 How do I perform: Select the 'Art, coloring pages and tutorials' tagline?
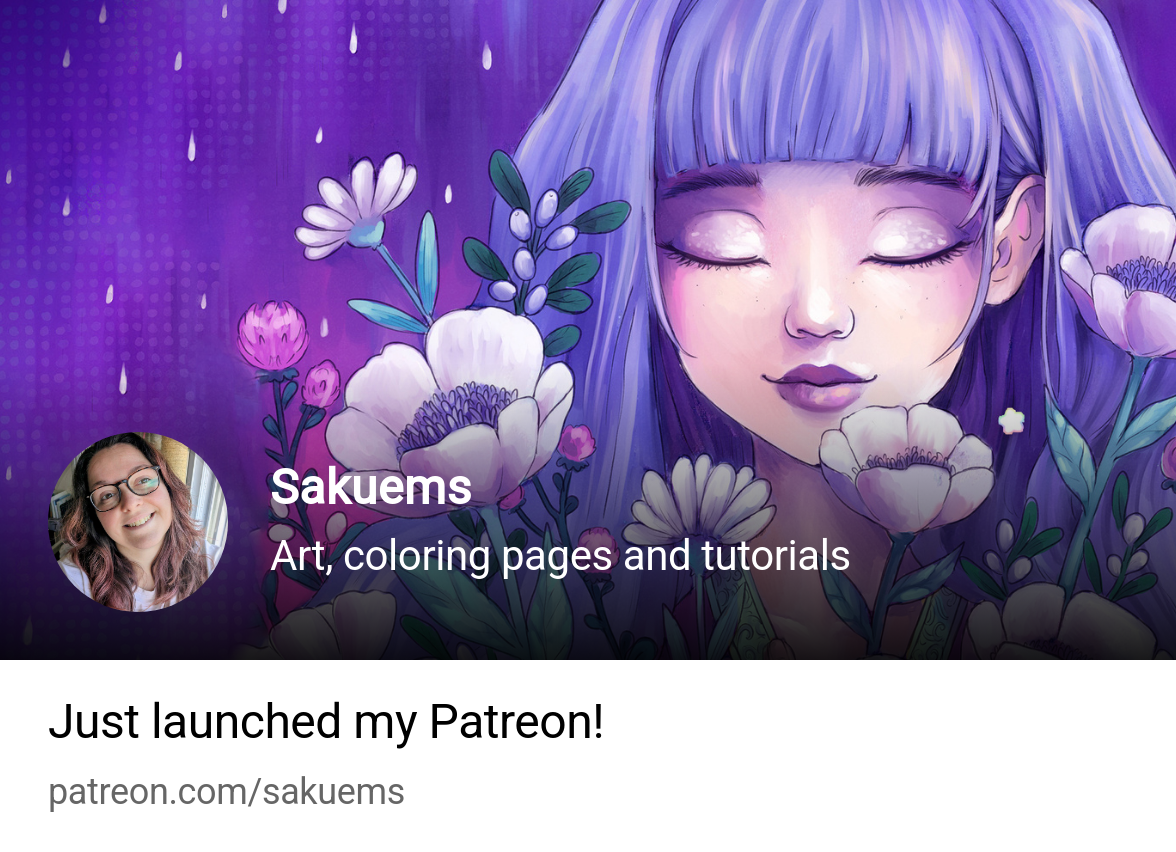pyautogui.click(x=560, y=556)
